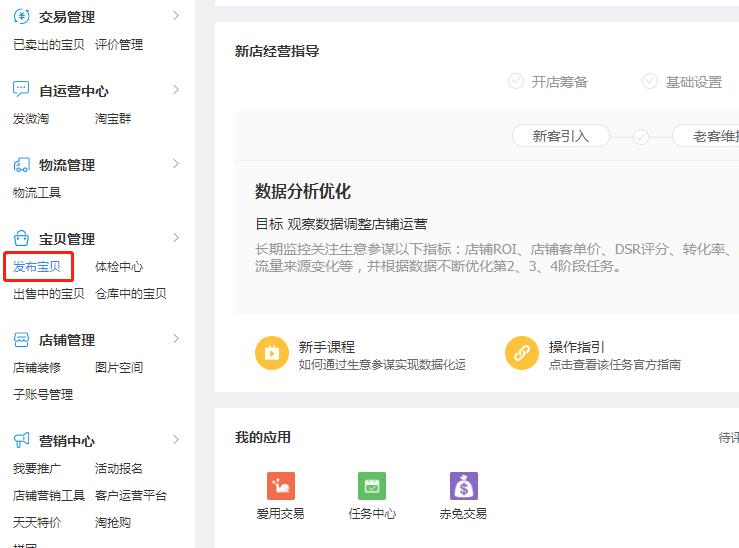Select the 老客维护 stage pill
Image resolution: width=739 pixels, height=548 pixels.
[706, 136]
